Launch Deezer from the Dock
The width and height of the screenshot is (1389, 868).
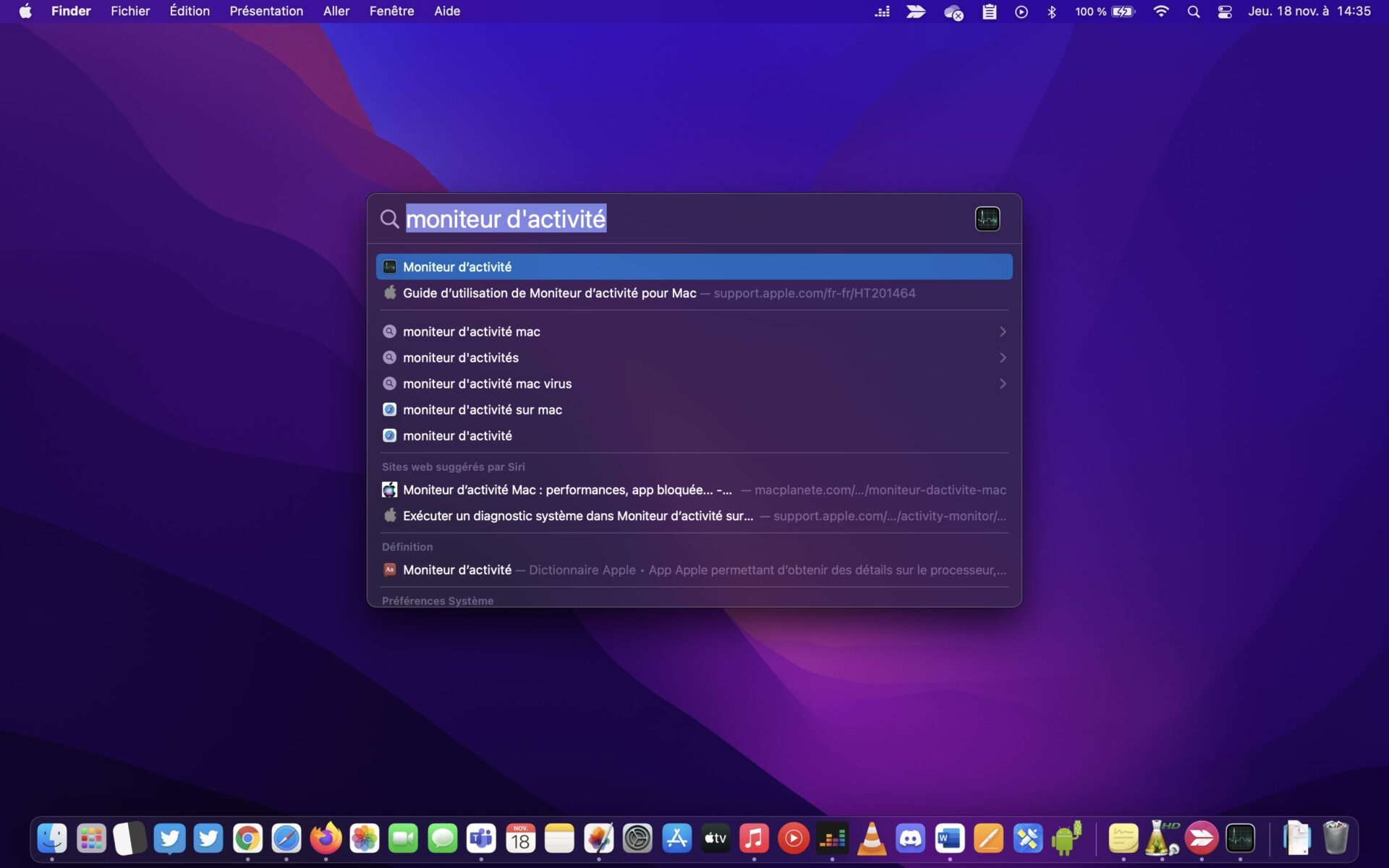coord(833,838)
